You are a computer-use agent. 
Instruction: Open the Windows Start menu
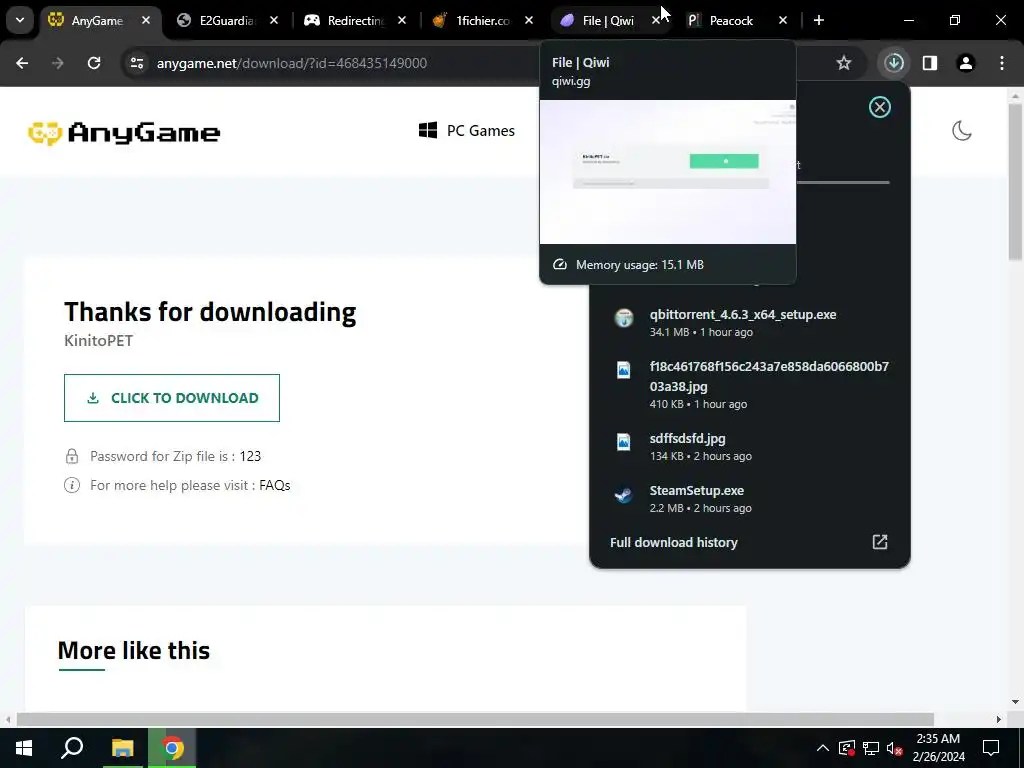click(24, 748)
